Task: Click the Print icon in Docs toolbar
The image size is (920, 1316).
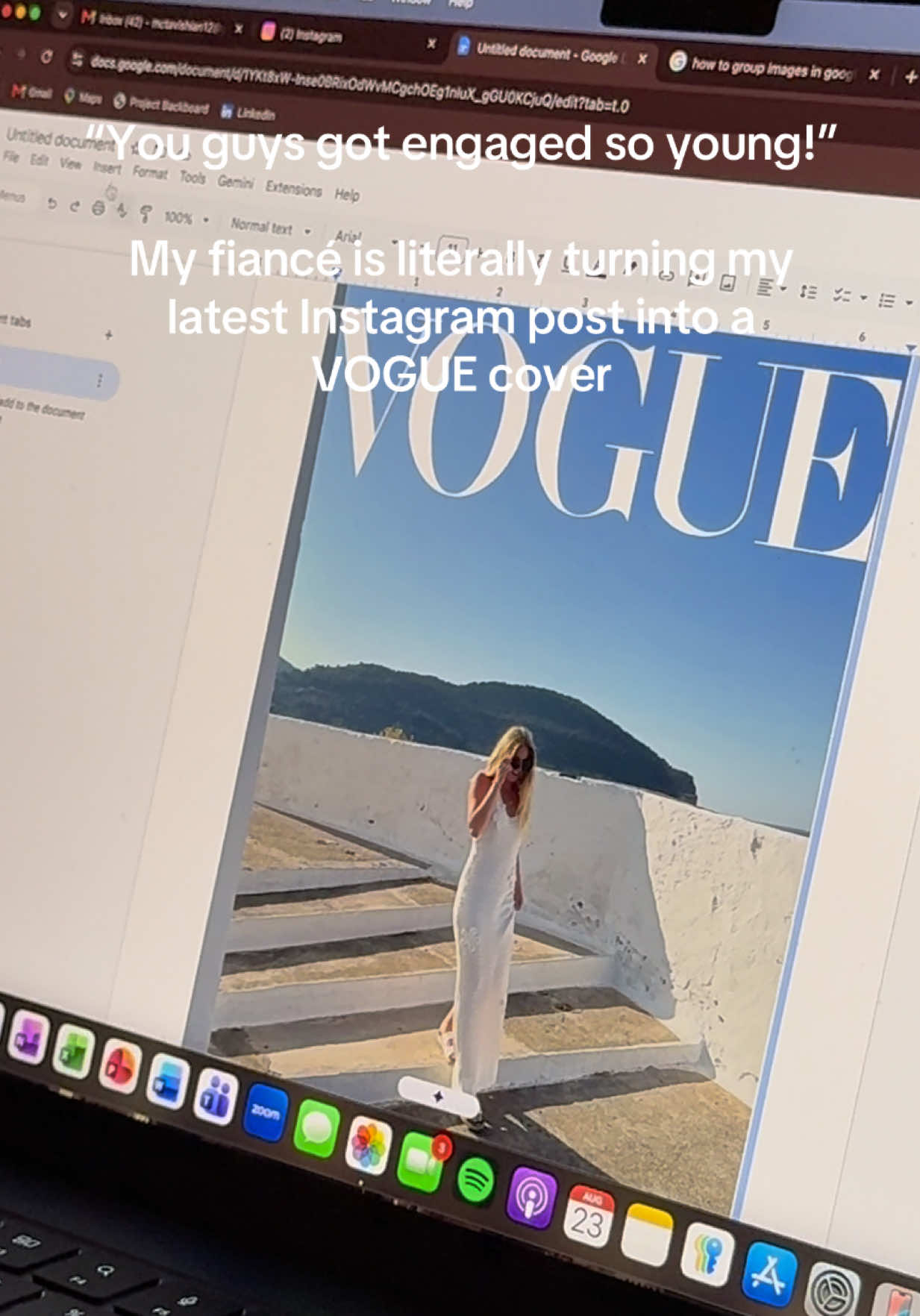Action: pyautogui.click(x=98, y=209)
